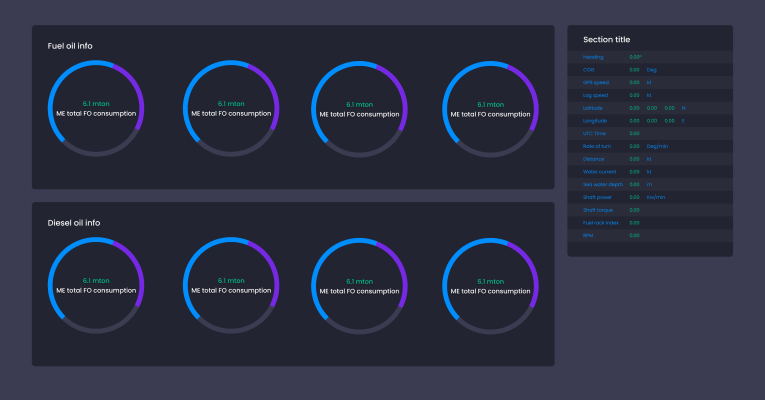765x400 pixels.
Task: Open the third Fuel oil info gauge
Action: 359,108
